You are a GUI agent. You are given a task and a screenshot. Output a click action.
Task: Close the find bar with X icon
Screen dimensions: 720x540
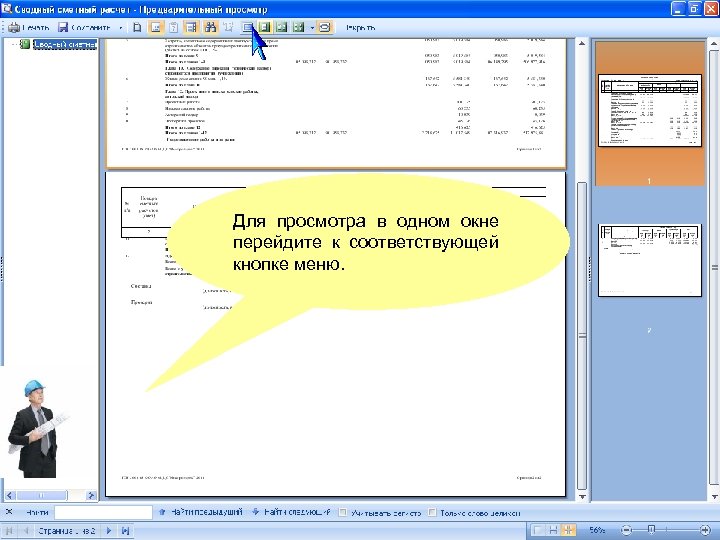click(x=11, y=512)
